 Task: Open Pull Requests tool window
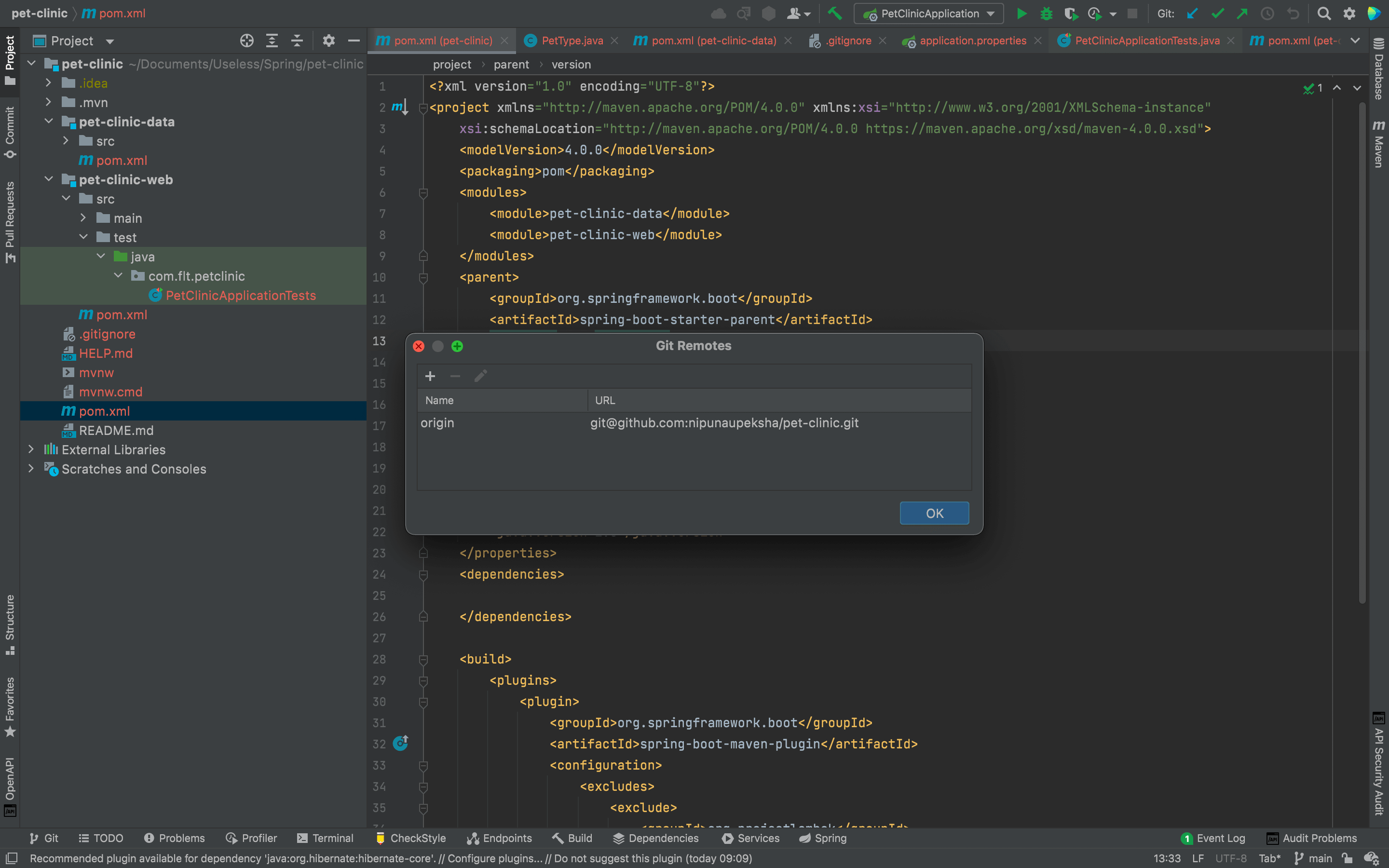click(x=10, y=223)
